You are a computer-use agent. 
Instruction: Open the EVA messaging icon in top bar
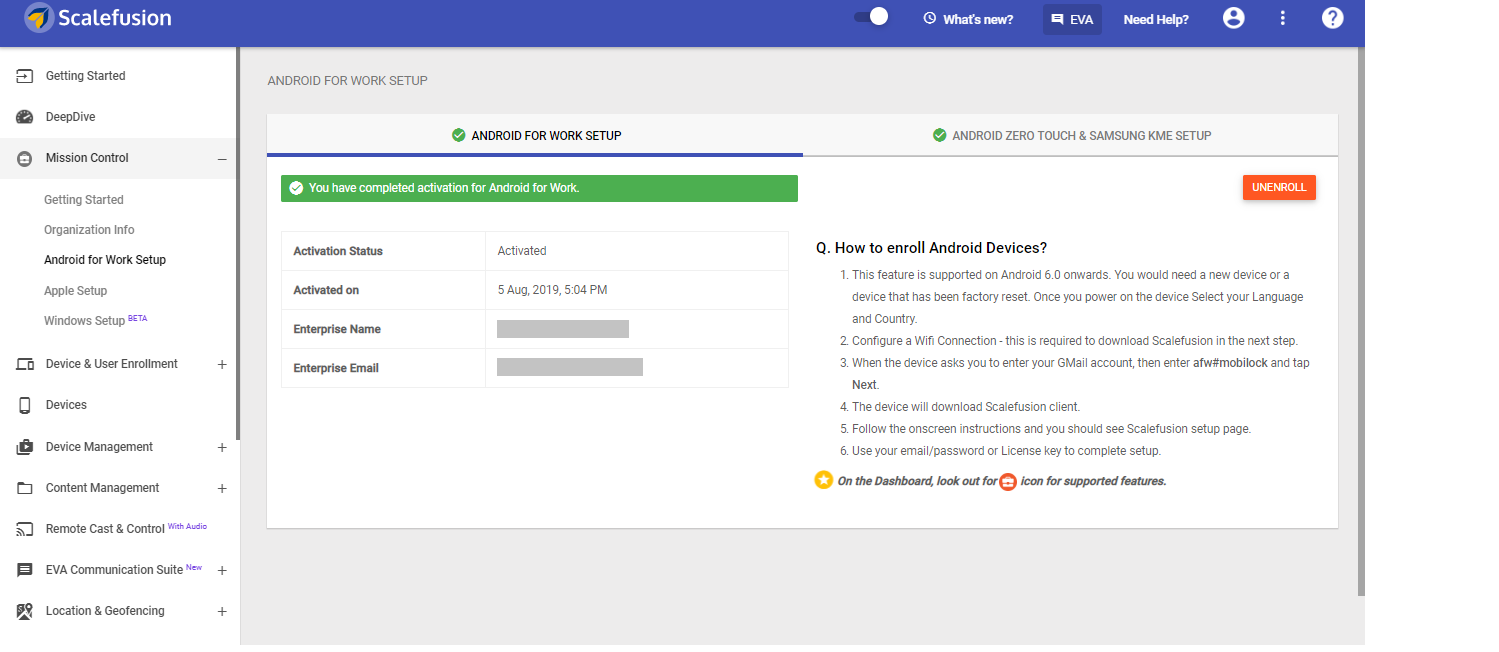point(1056,18)
